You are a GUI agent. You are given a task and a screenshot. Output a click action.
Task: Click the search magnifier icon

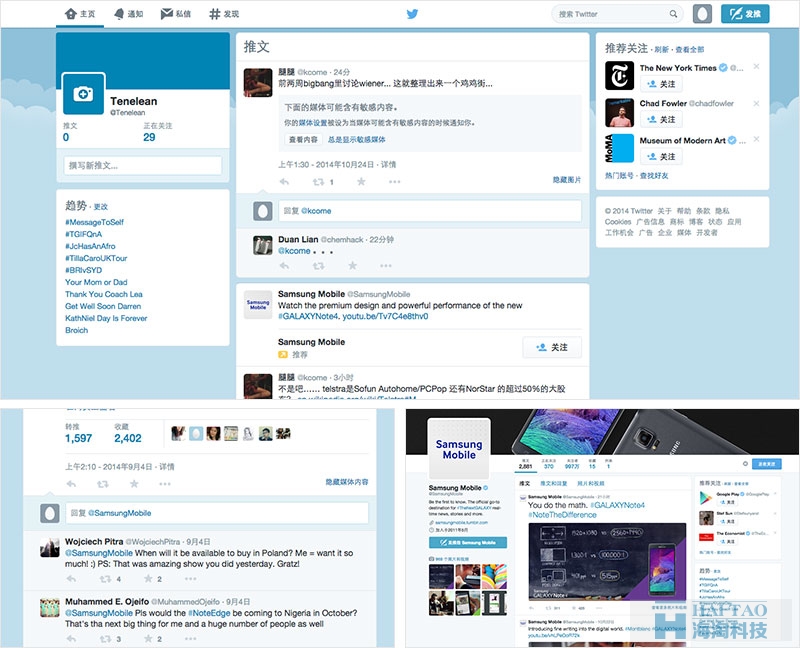click(673, 14)
